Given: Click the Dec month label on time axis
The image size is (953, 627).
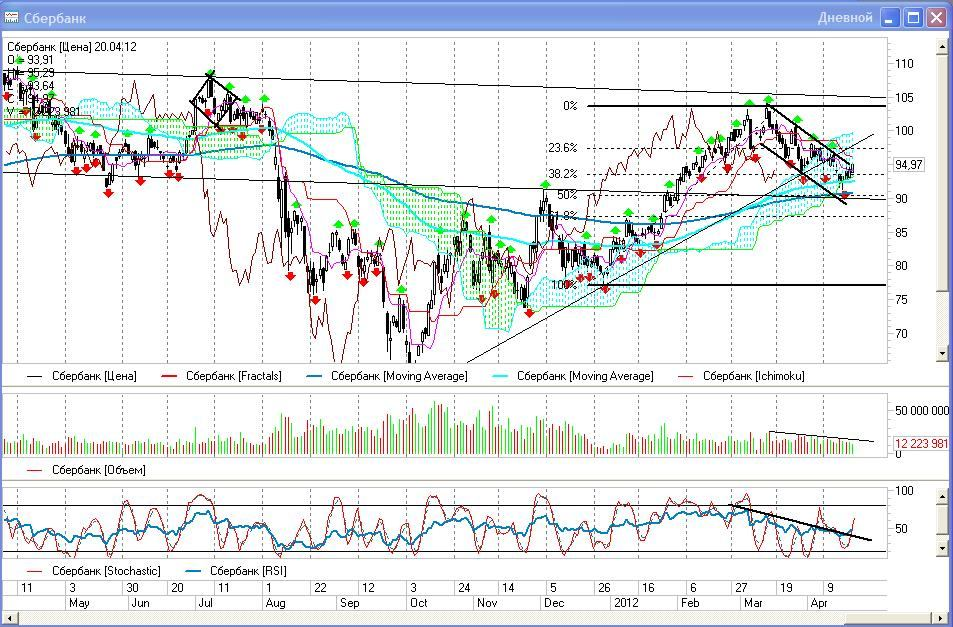Looking at the screenshot, I should 554,603.
